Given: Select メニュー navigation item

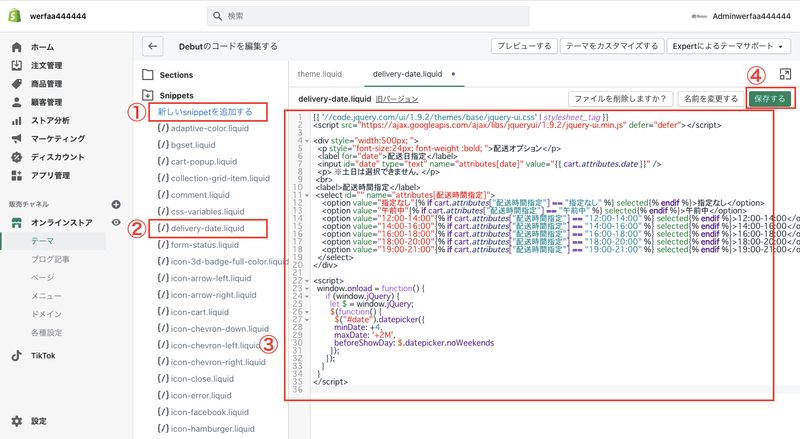Looking at the screenshot, I should [46, 296].
